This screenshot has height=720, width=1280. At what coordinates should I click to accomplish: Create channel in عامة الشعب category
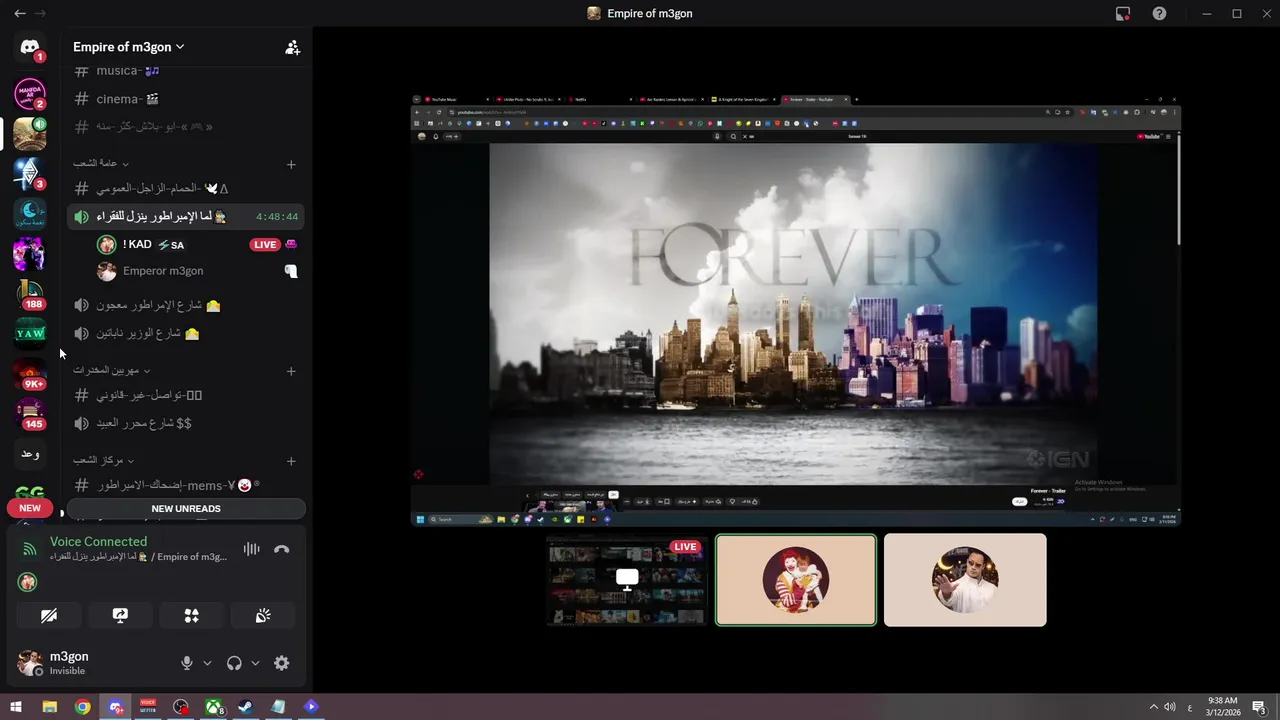(x=291, y=164)
